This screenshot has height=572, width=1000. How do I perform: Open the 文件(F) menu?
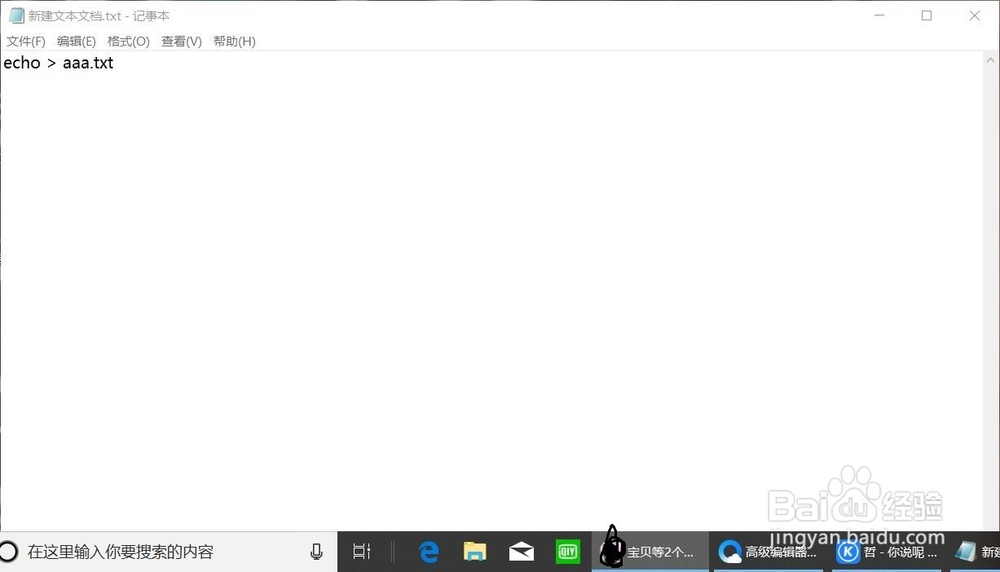point(26,41)
